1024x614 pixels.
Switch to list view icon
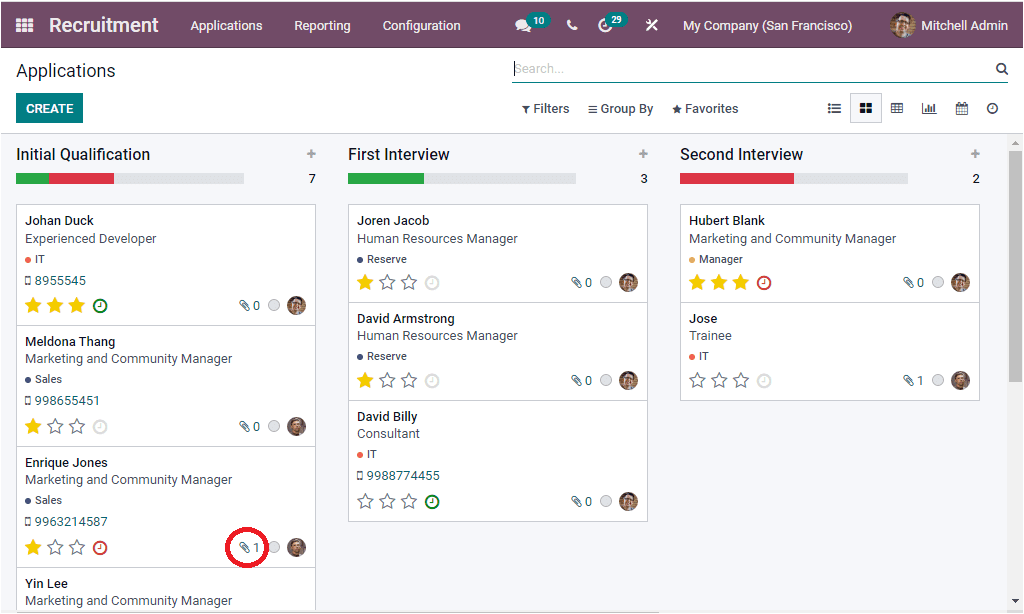[x=834, y=108]
